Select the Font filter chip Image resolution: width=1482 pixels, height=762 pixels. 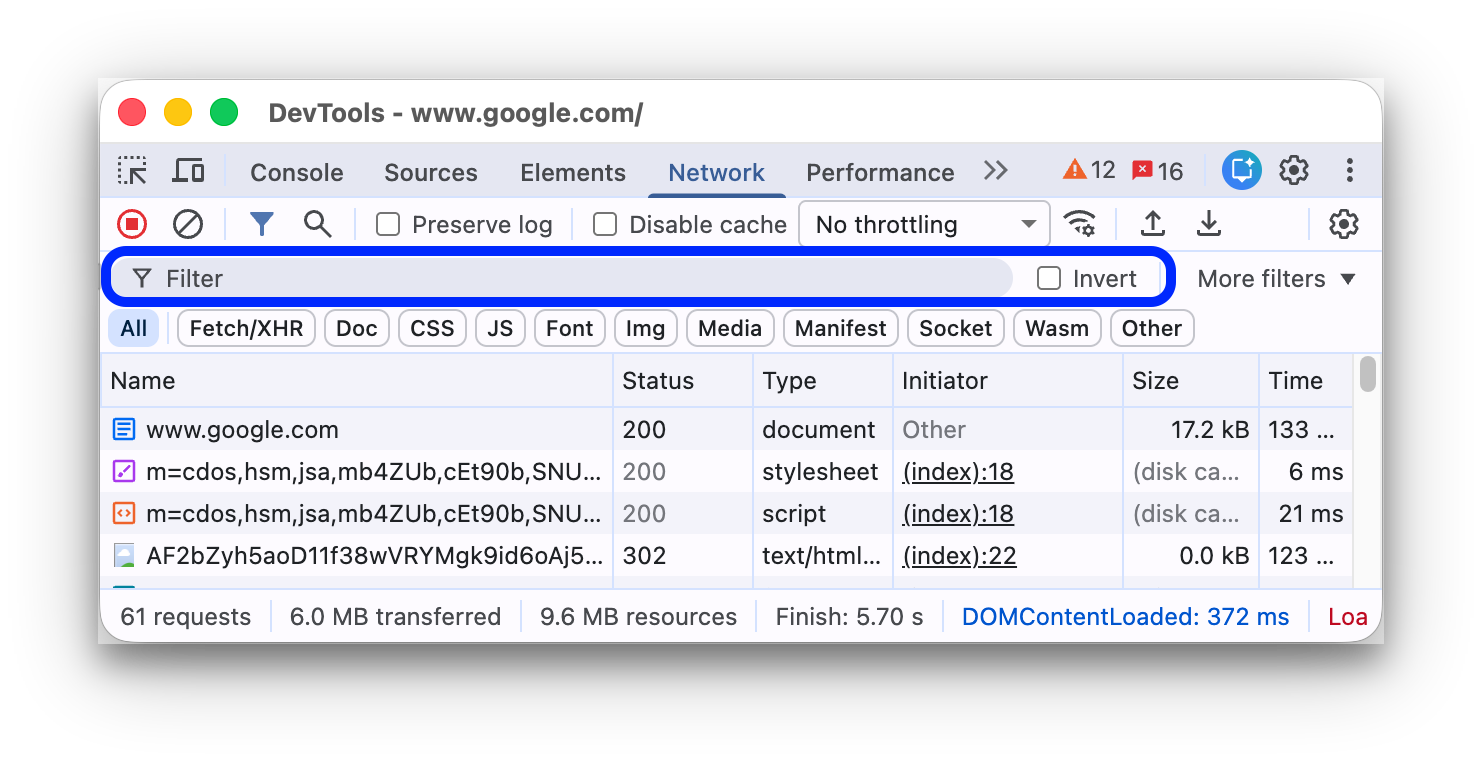(x=570, y=328)
